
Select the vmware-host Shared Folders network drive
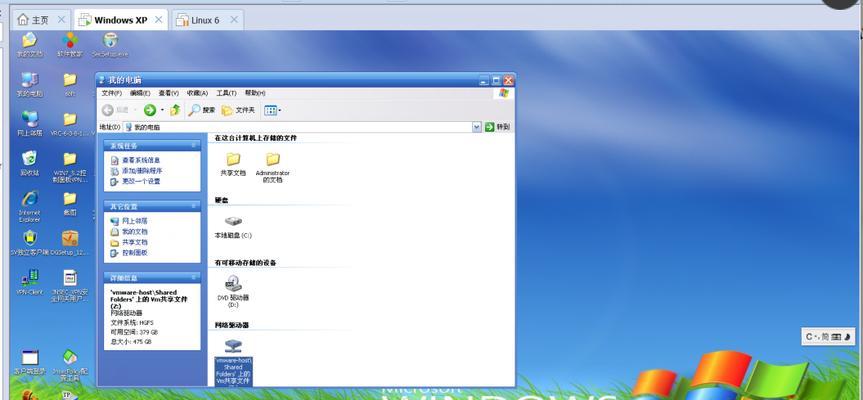click(x=233, y=361)
